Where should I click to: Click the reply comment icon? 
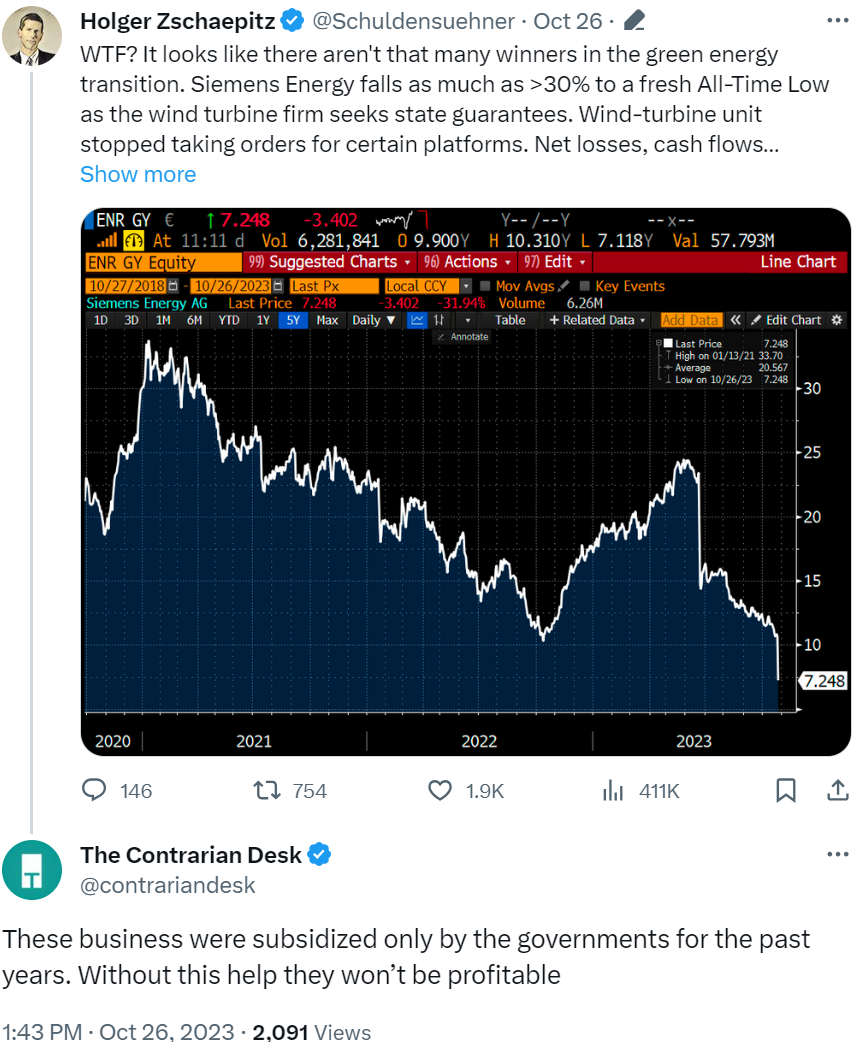pos(94,791)
